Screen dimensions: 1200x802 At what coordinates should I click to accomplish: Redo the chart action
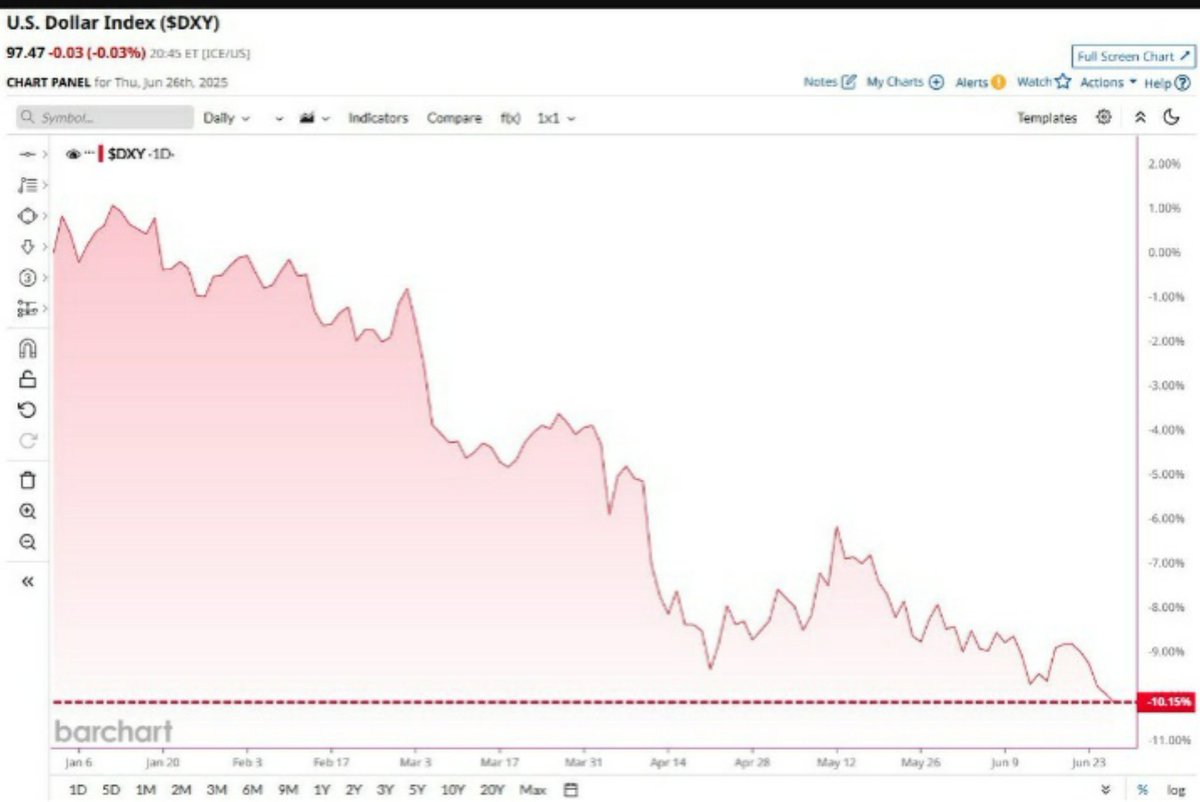click(28, 441)
